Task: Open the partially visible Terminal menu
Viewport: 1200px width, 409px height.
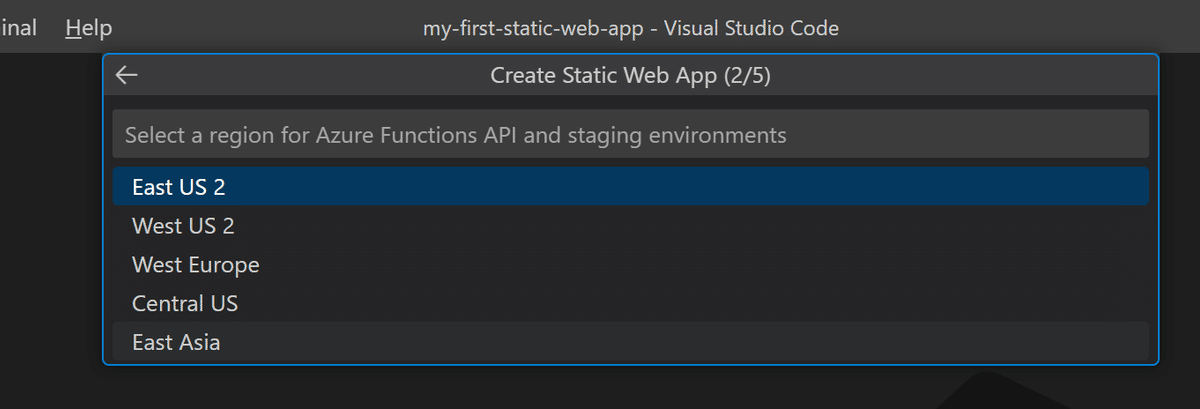Action: click(x=18, y=28)
